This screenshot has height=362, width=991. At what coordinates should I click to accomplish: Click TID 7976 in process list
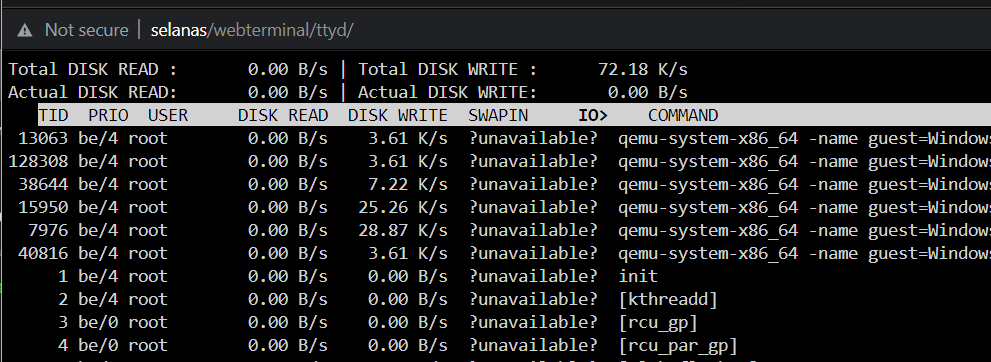click(x=47, y=230)
